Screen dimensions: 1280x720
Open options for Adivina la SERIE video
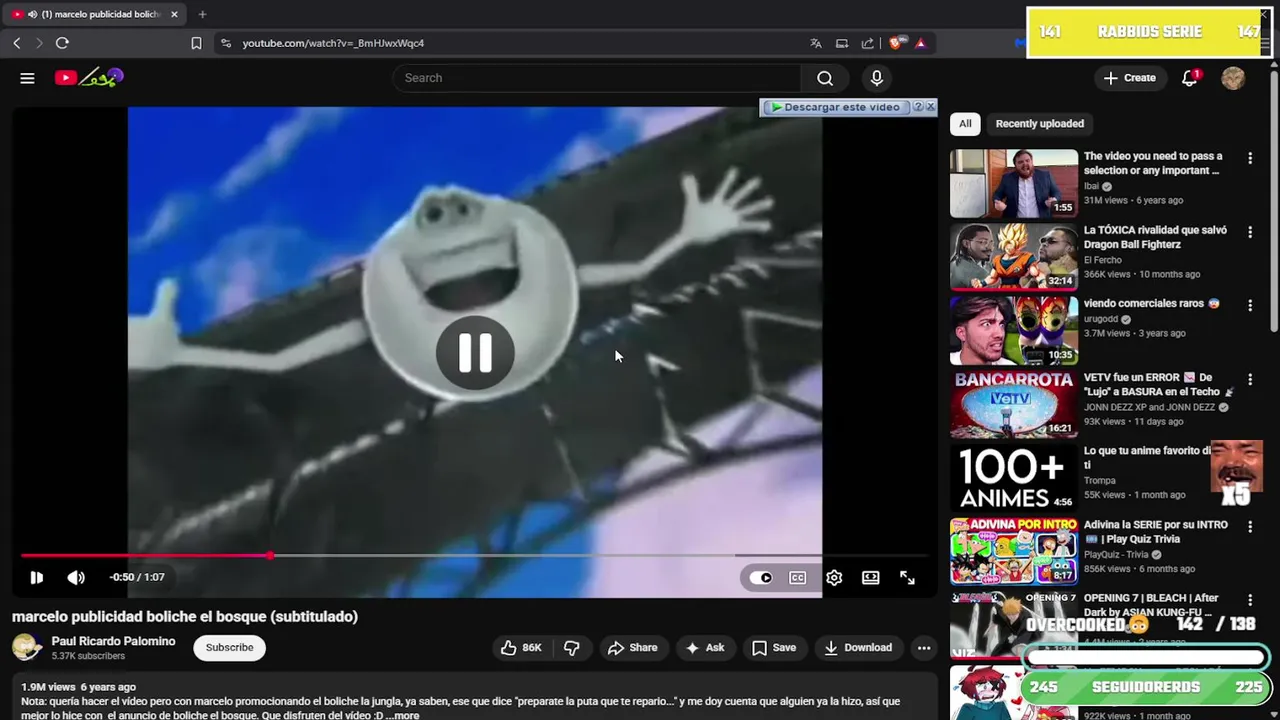[1249, 526]
